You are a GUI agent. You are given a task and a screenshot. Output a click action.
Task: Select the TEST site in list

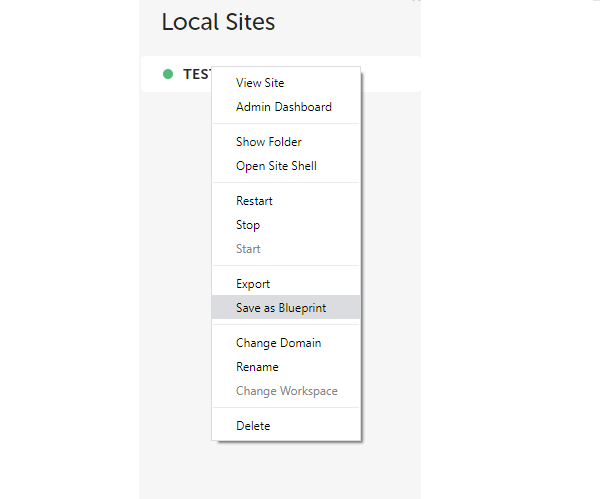(196, 74)
